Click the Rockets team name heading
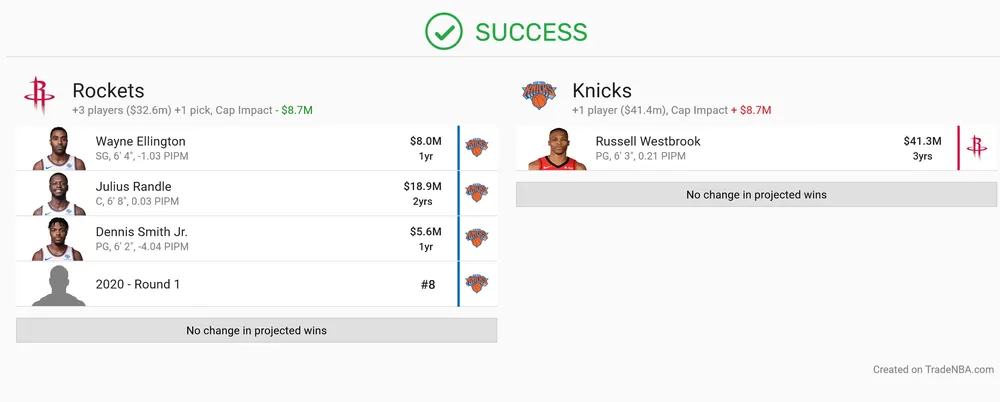The width and height of the screenshot is (1000, 402). [x=108, y=90]
